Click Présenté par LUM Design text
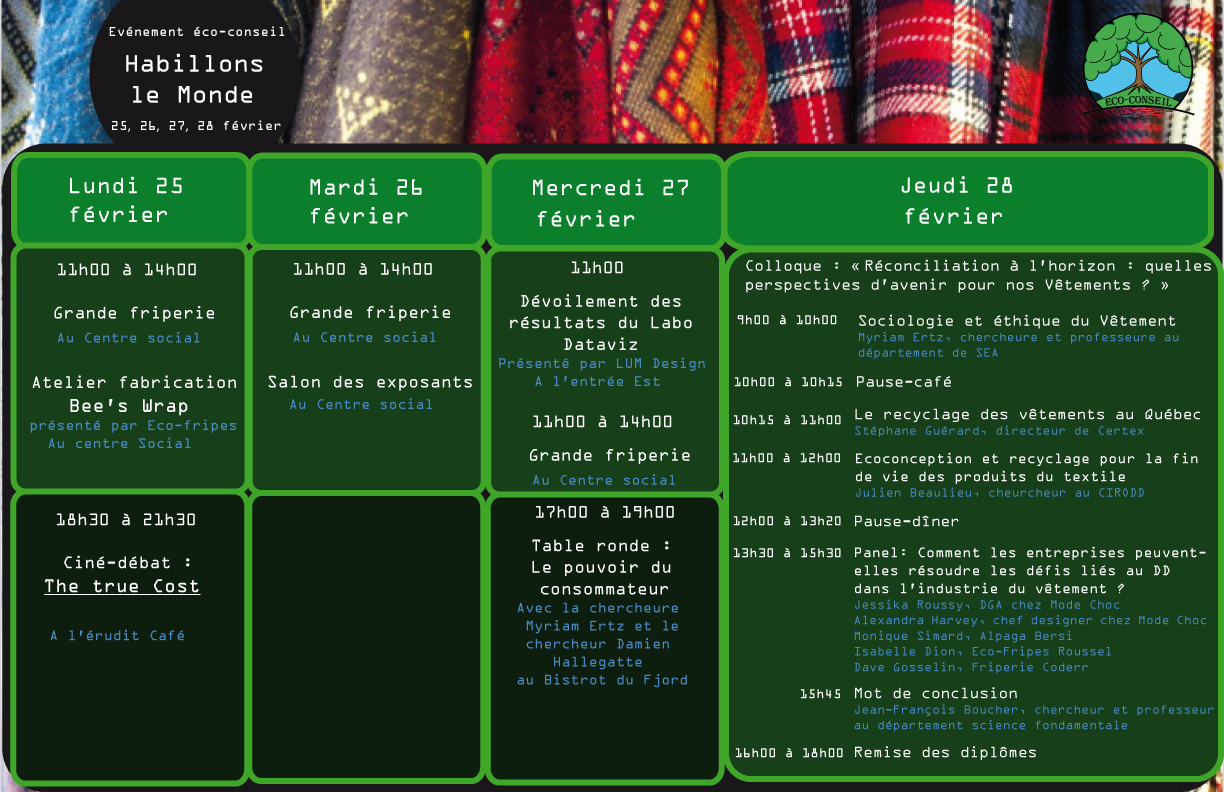The width and height of the screenshot is (1224, 792). tap(602, 364)
